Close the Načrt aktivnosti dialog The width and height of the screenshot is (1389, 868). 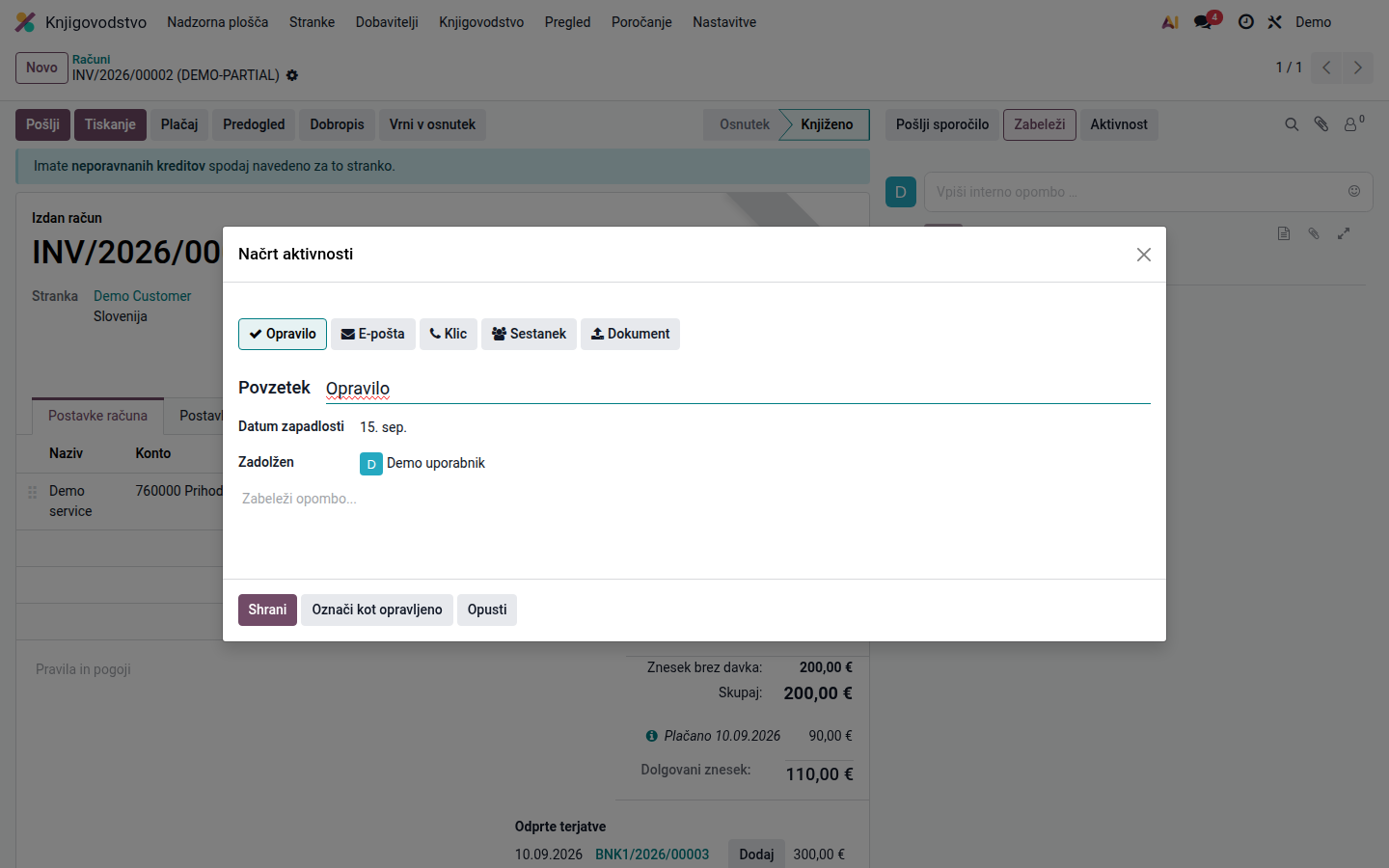pos(1144,255)
